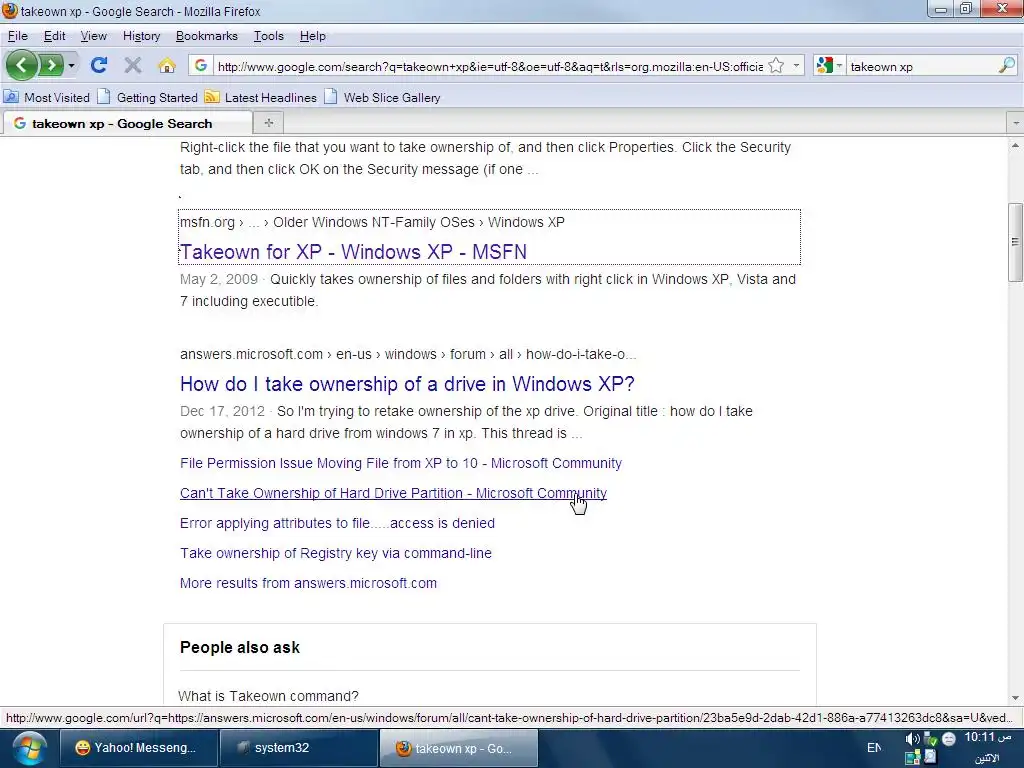Viewport: 1024px width, 768px height.
Task: Click scrollbar up arrow
Action: [1015, 146]
